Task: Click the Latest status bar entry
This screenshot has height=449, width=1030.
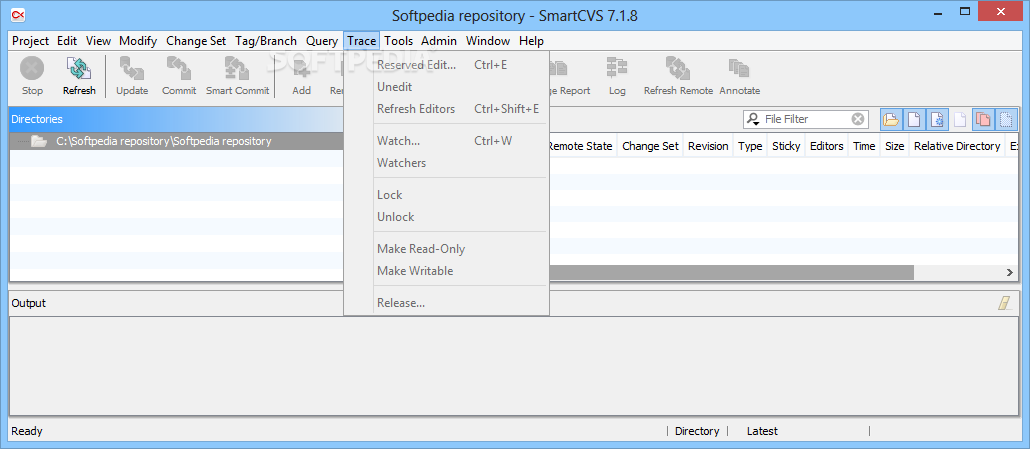Action: (762, 431)
